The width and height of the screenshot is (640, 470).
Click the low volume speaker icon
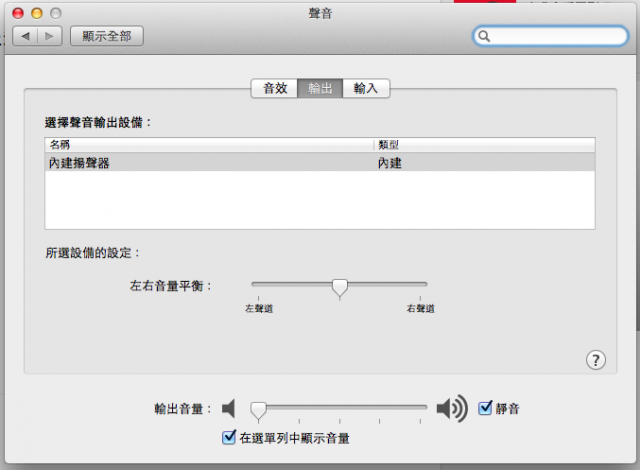click(x=229, y=408)
